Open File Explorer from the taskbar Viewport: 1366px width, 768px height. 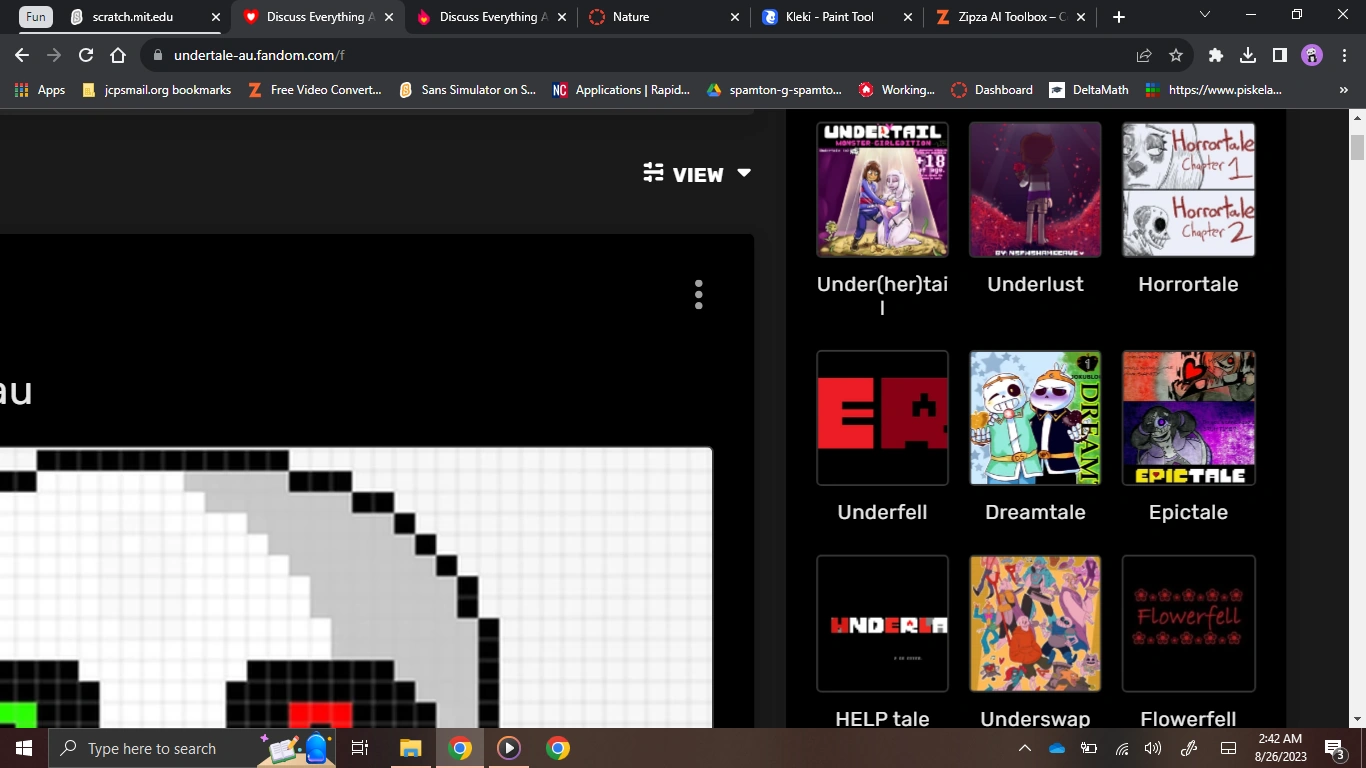tap(410, 748)
